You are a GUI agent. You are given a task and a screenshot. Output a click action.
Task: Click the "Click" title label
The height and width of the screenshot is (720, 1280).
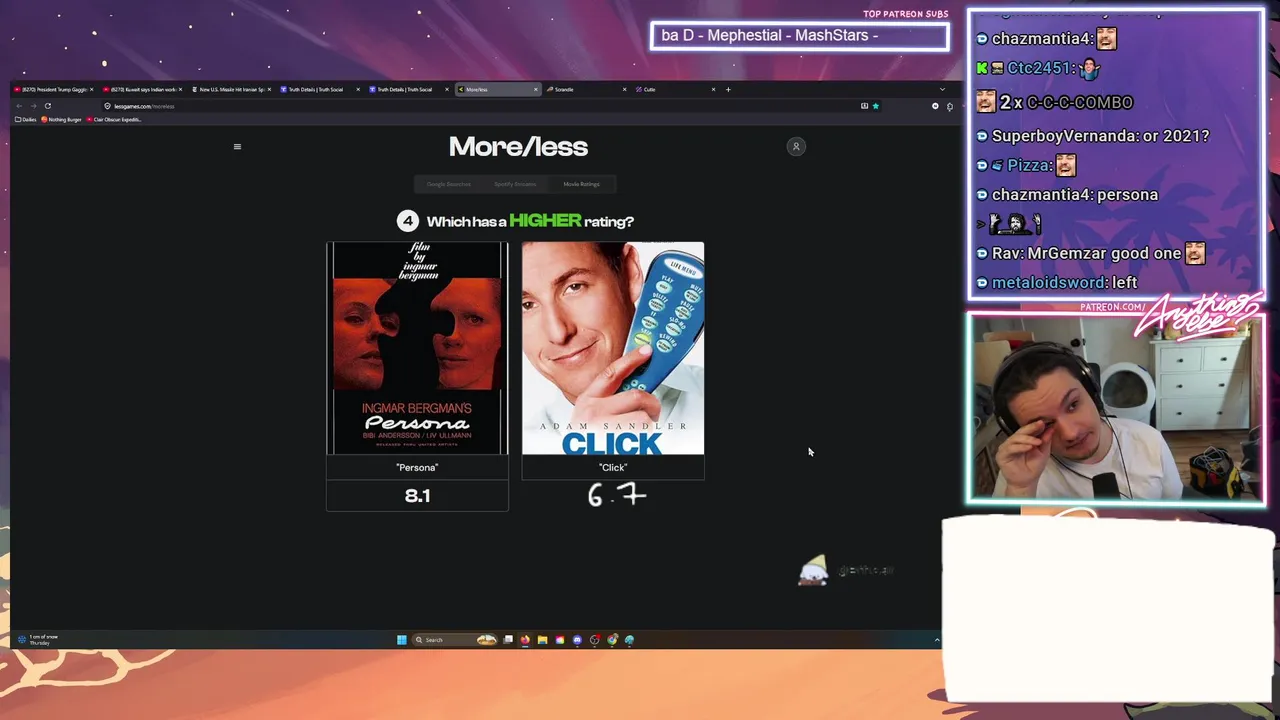(x=613, y=467)
